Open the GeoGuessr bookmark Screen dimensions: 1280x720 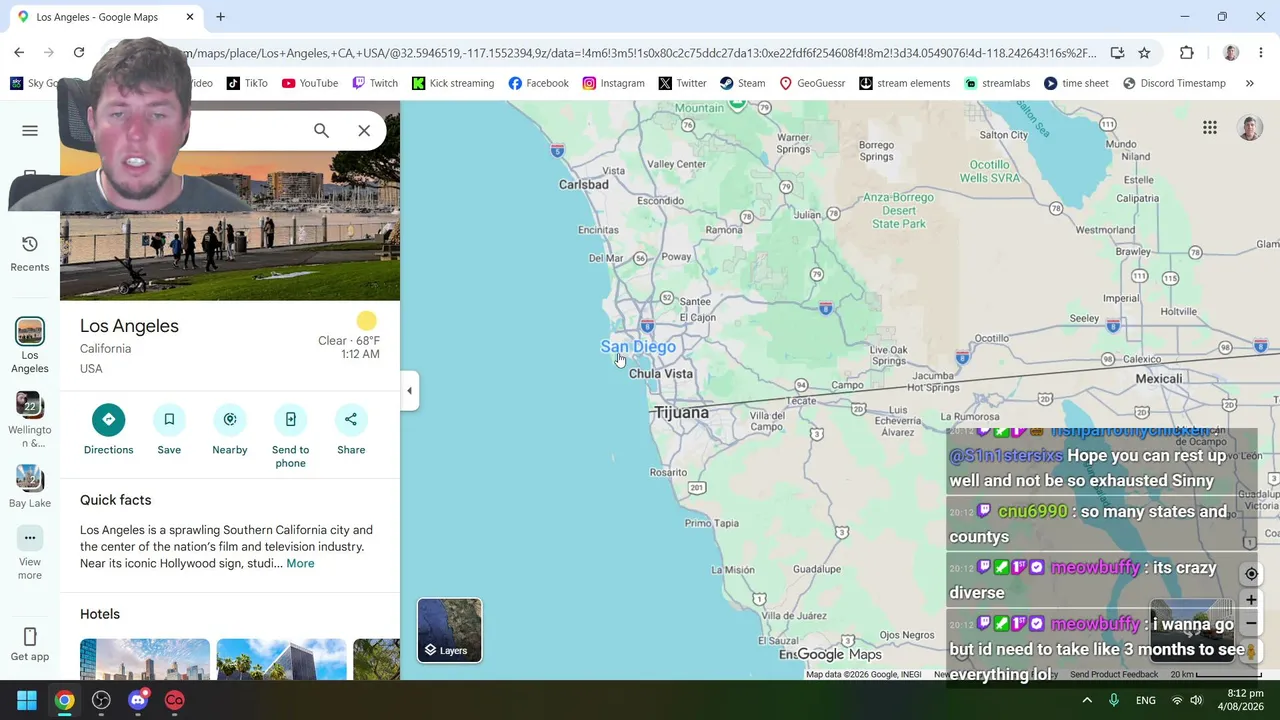812,83
